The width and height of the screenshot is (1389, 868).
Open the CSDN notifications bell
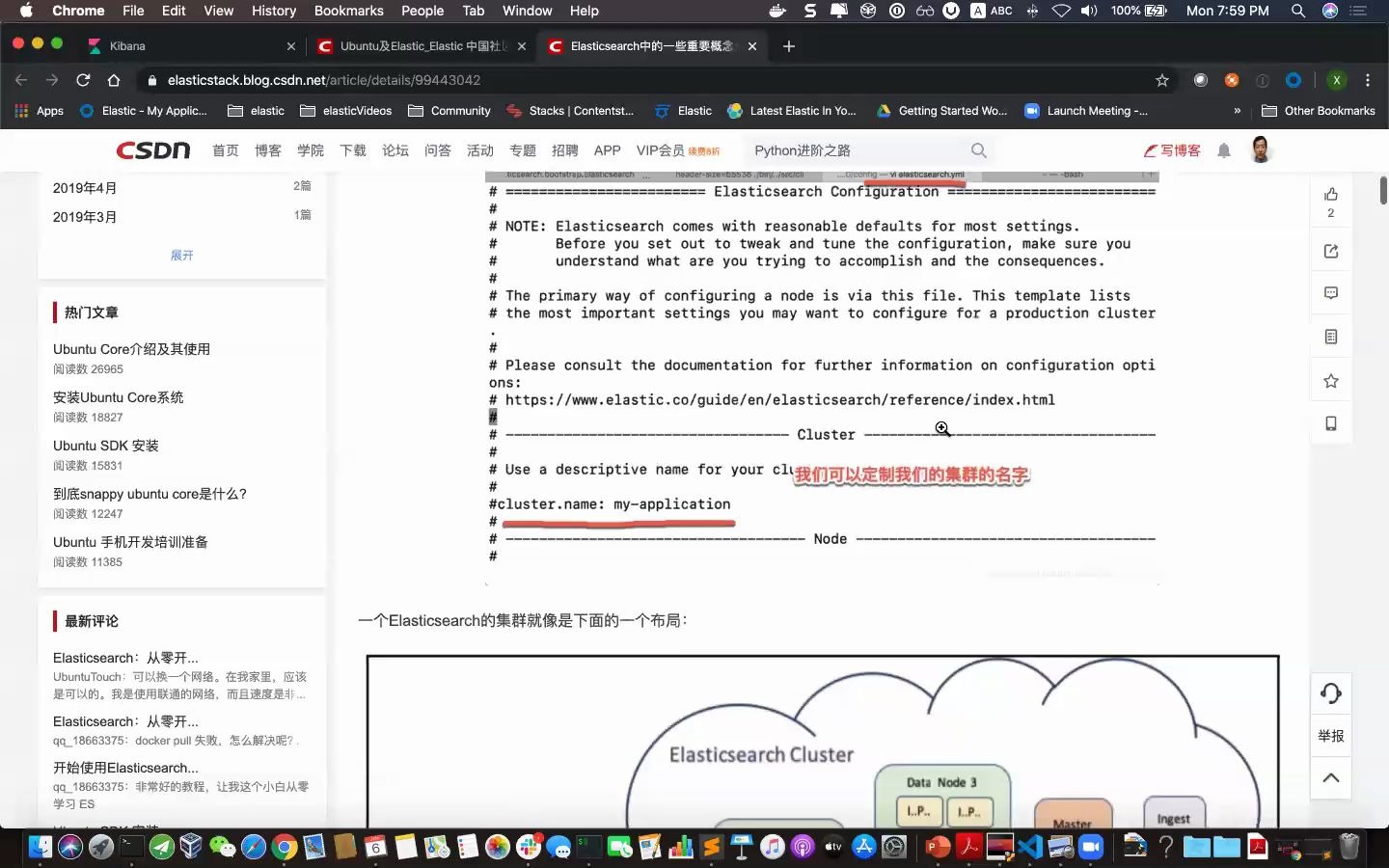[1224, 150]
